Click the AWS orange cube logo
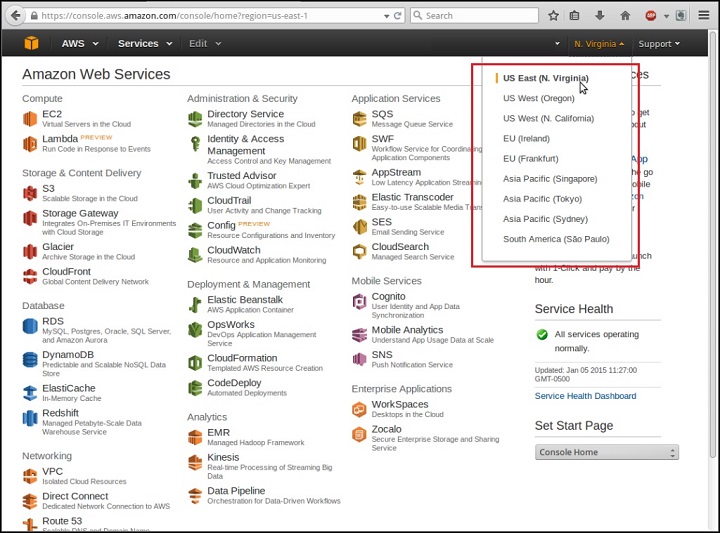The height and width of the screenshot is (533, 720). click(x=31, y=43)
